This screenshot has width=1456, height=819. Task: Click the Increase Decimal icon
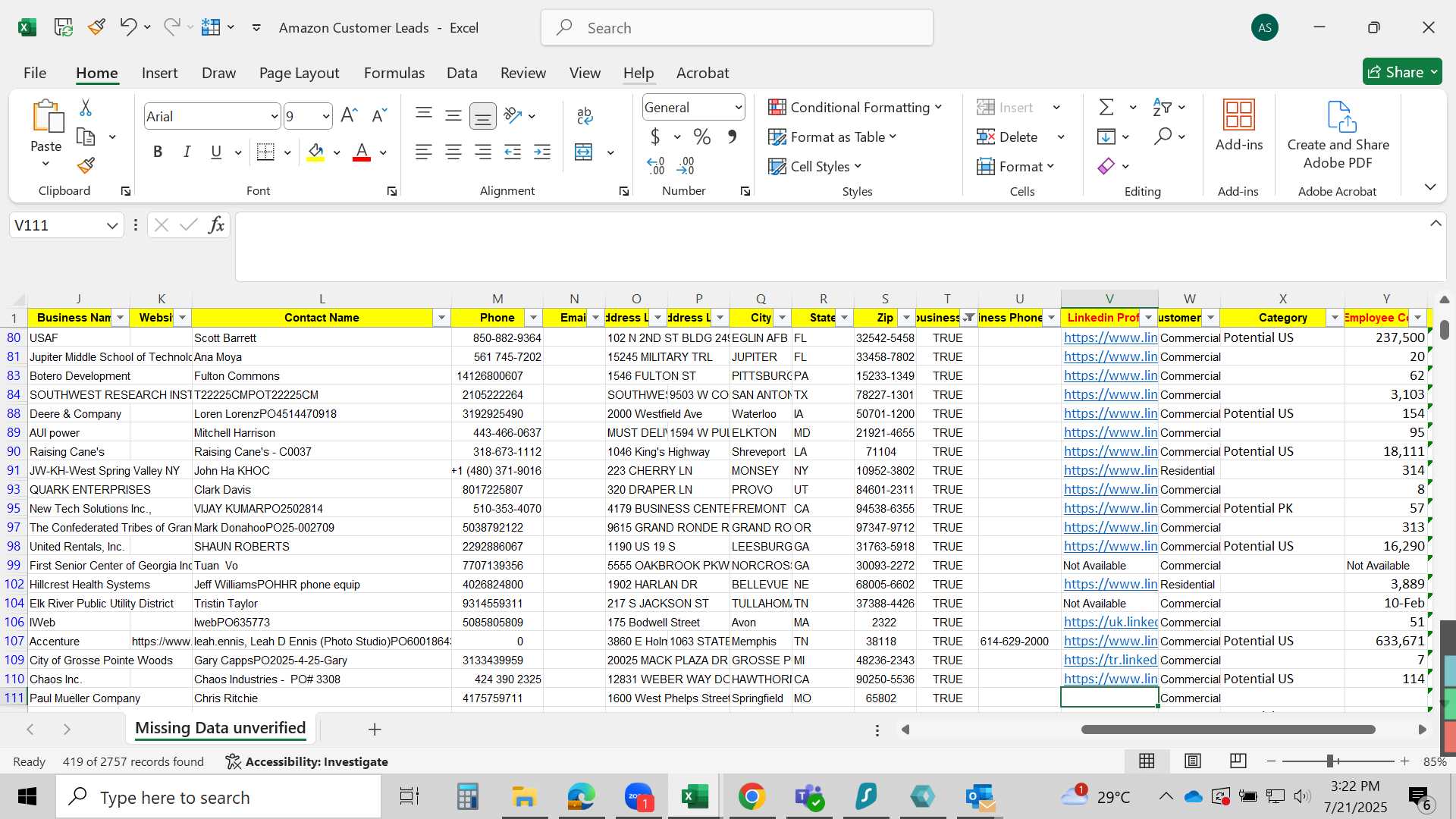(656, 165)
